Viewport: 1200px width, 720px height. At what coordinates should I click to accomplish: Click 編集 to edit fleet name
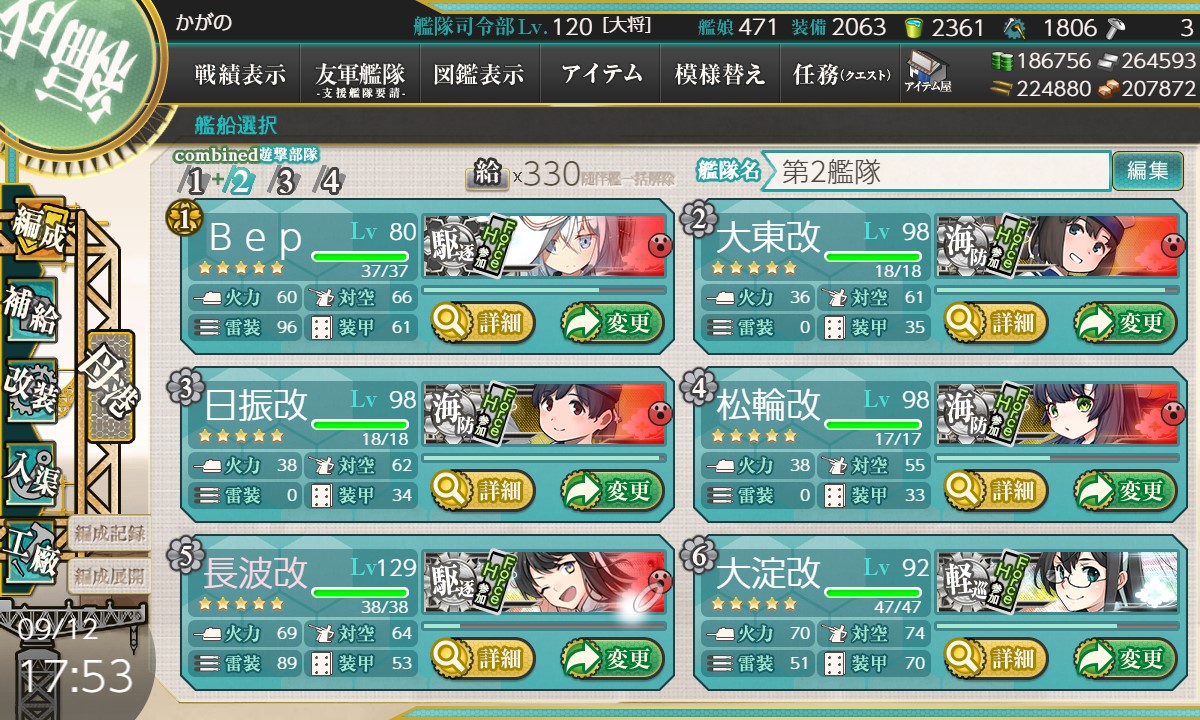pyautogui.click(x=1147, y=171)
